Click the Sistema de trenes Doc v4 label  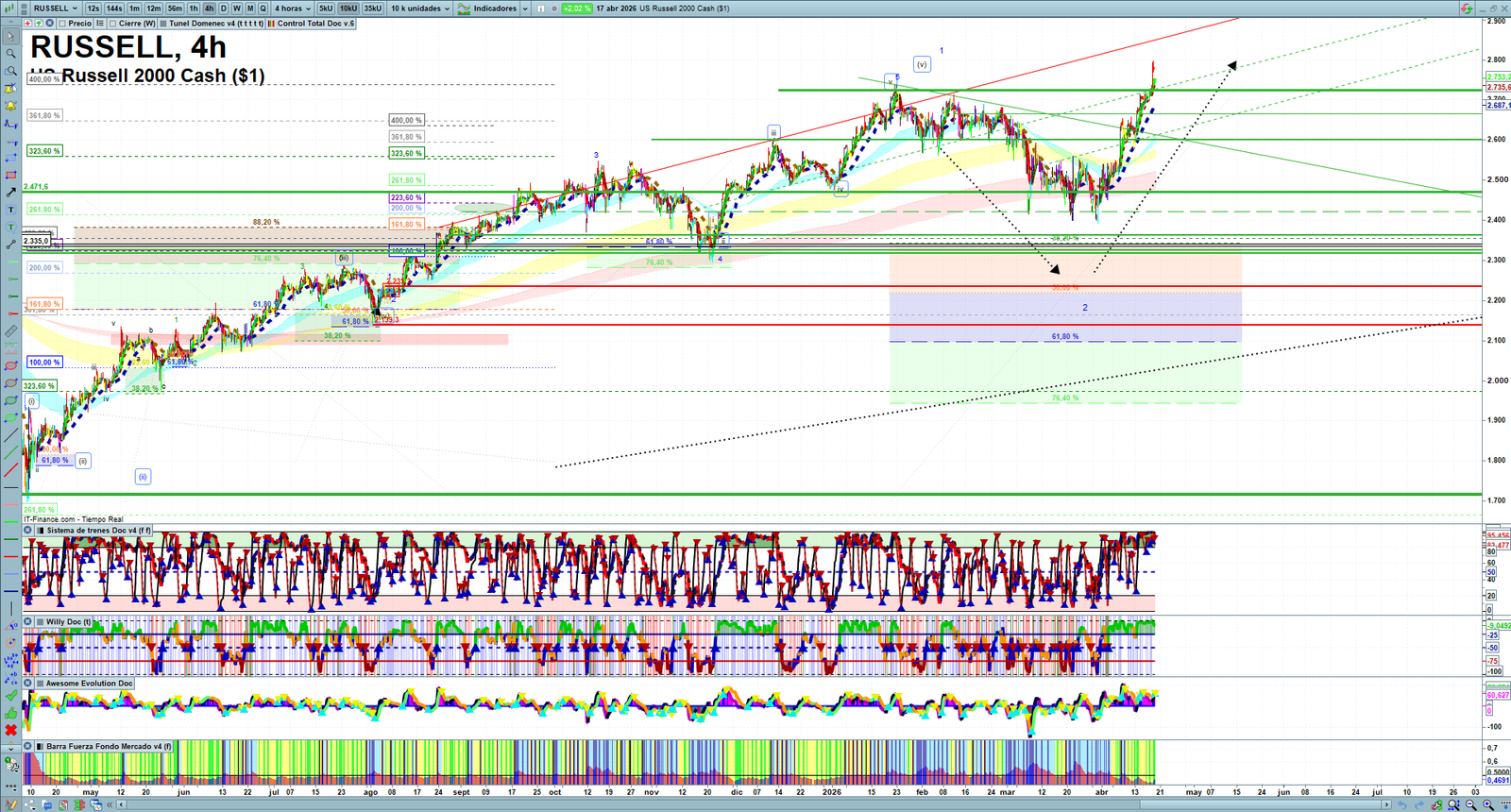click(98, 531)
